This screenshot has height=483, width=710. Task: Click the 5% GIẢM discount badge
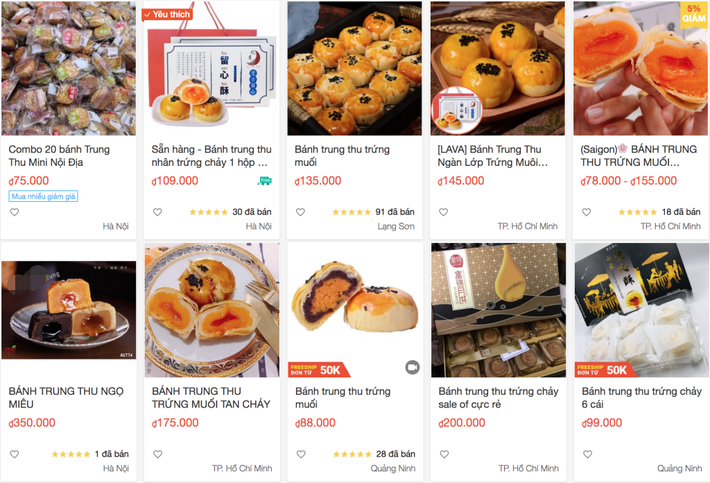pos(696,14)
